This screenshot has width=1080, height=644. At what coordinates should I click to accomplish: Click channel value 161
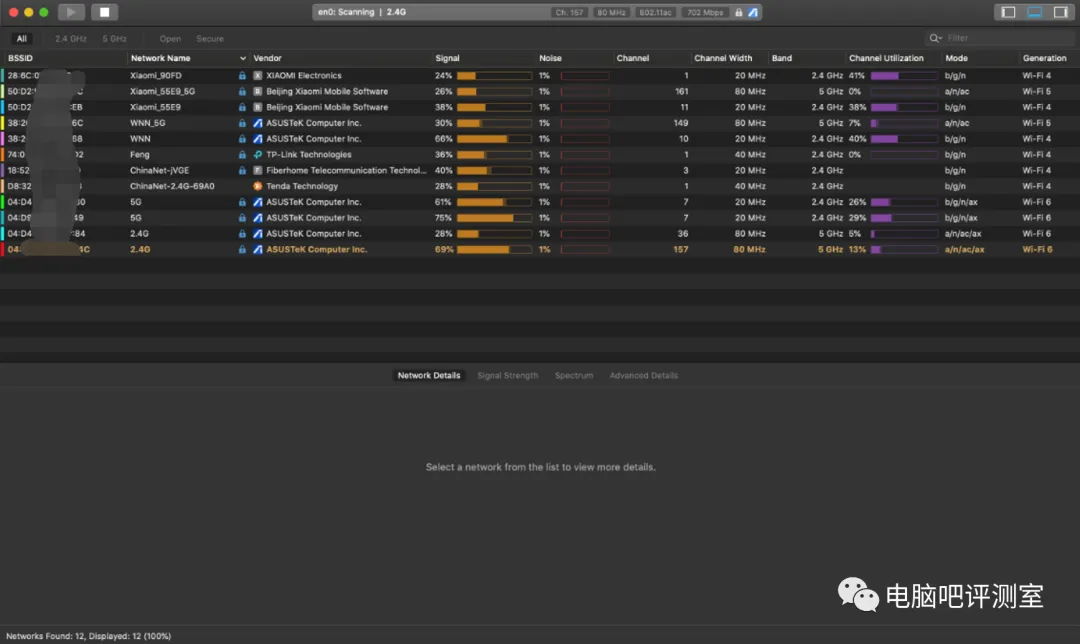681,92
